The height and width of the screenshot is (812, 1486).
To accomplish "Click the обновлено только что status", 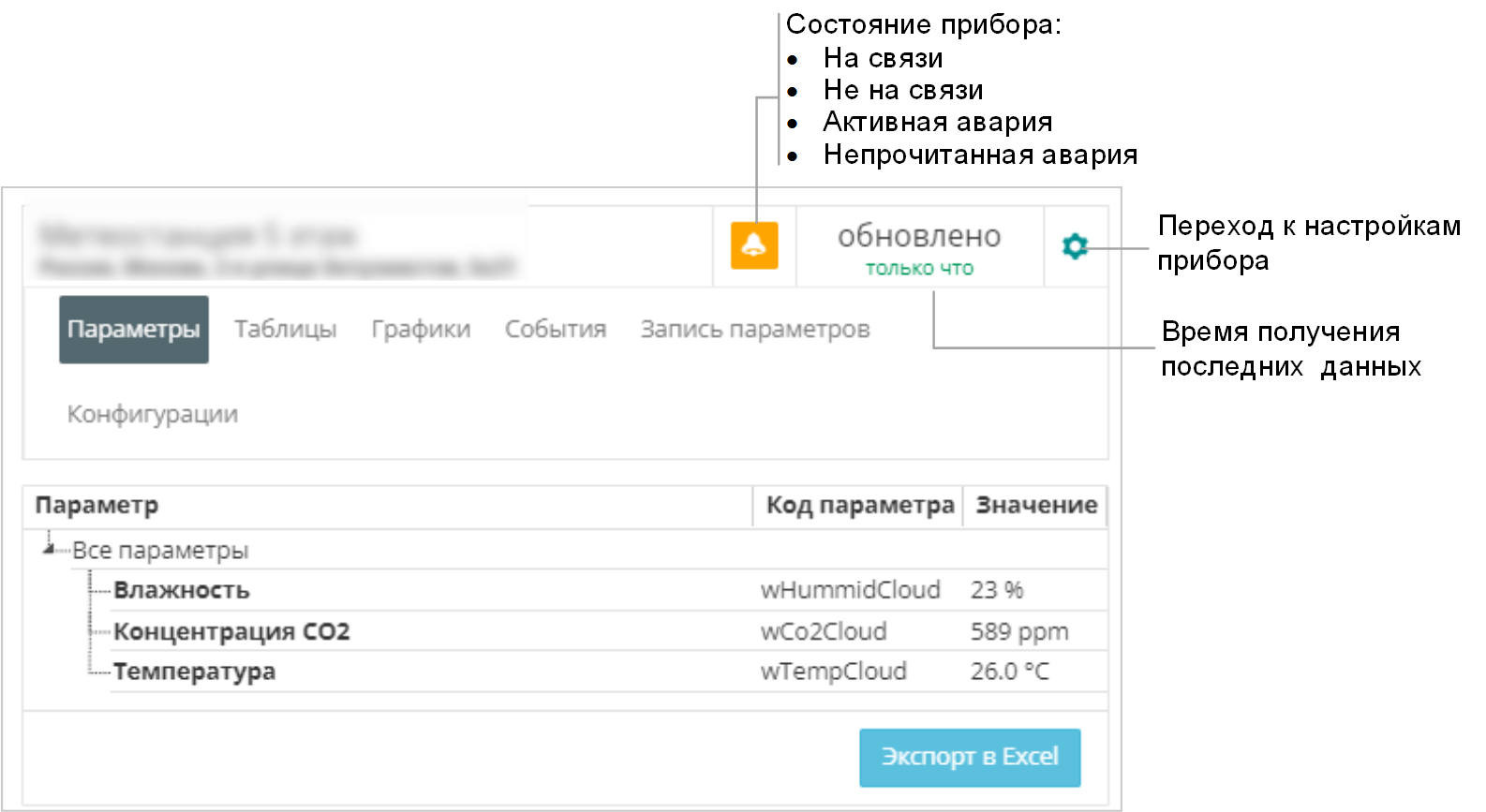I will pyautogui.click(x=919, y=248).
